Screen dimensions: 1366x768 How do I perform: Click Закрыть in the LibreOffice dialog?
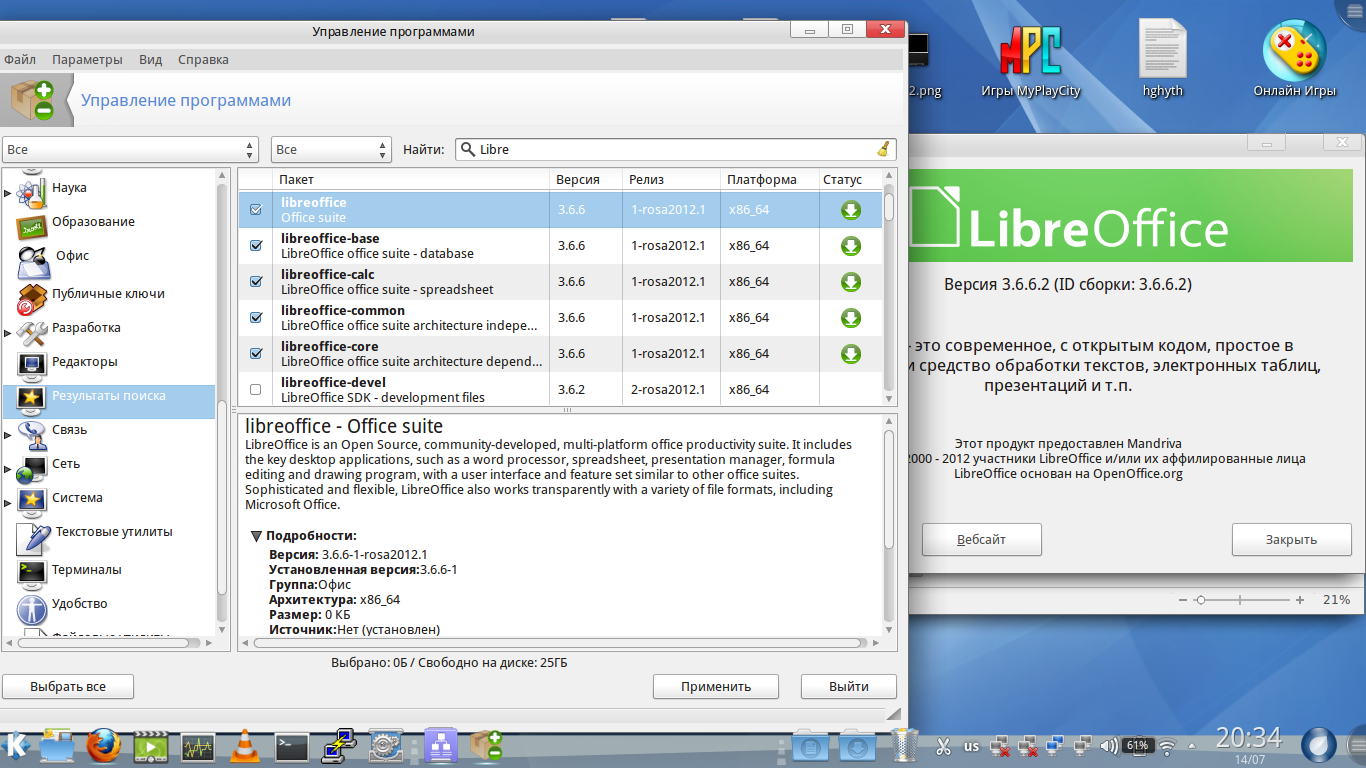pyautogui.click(x=1291, y=540)
